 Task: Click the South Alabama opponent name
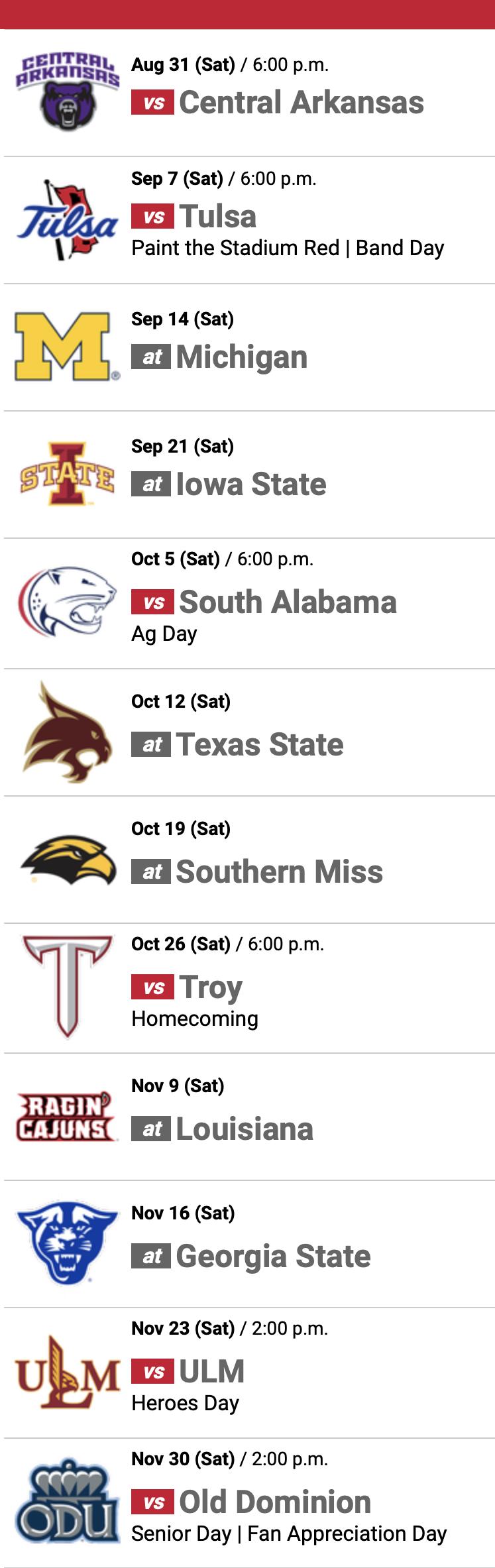288,602
